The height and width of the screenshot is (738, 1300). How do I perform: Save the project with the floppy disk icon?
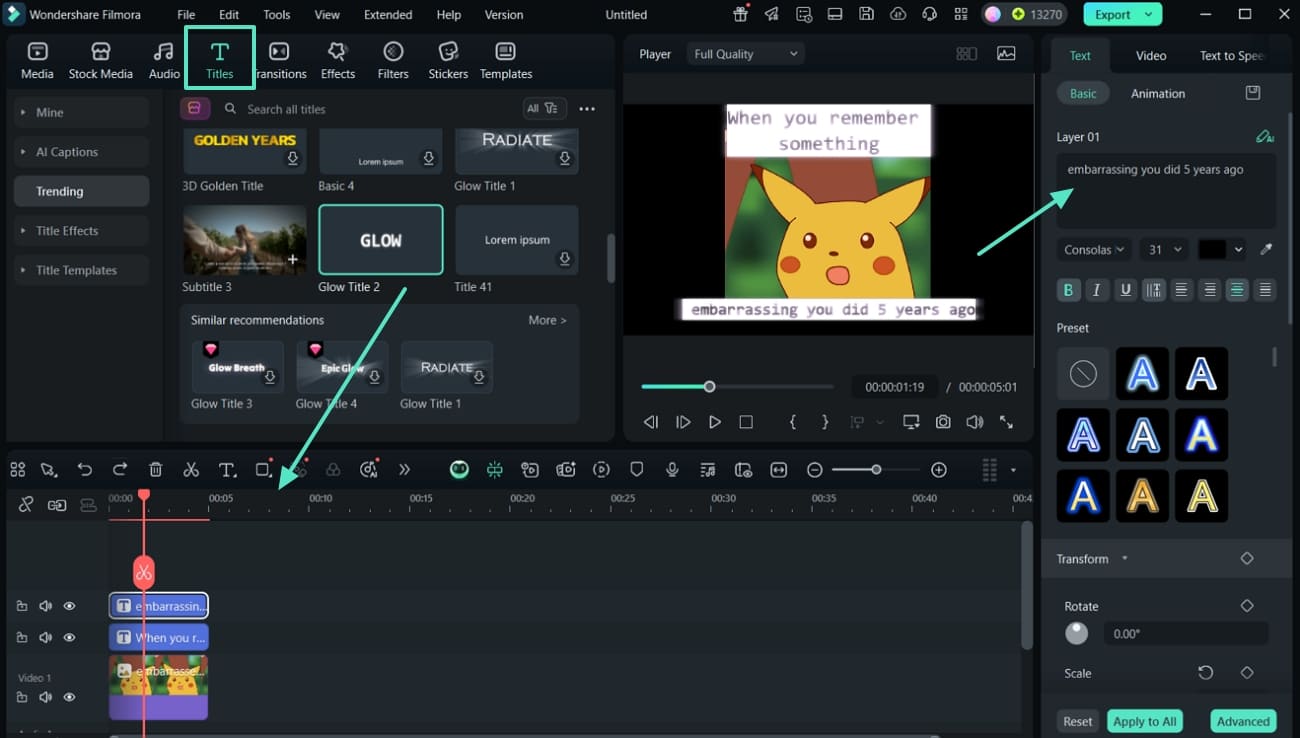tap(867, 14)
